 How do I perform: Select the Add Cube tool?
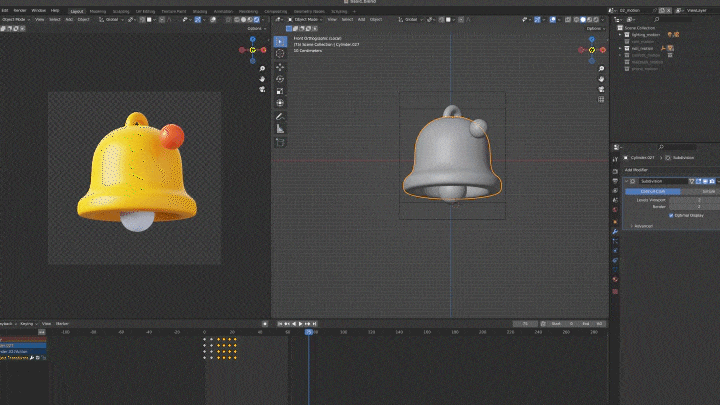click(280, 142)
